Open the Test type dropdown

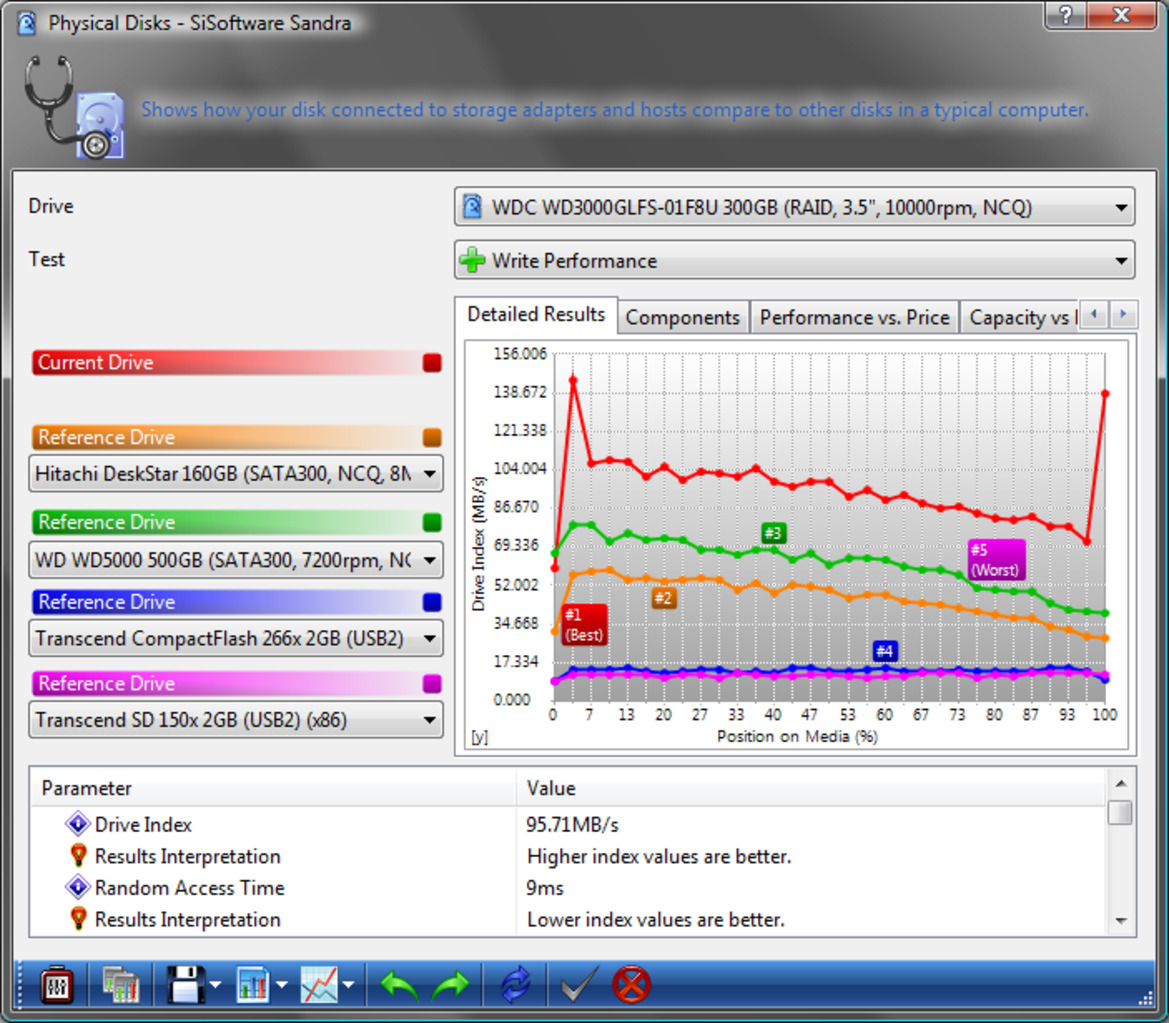(795, 260)
